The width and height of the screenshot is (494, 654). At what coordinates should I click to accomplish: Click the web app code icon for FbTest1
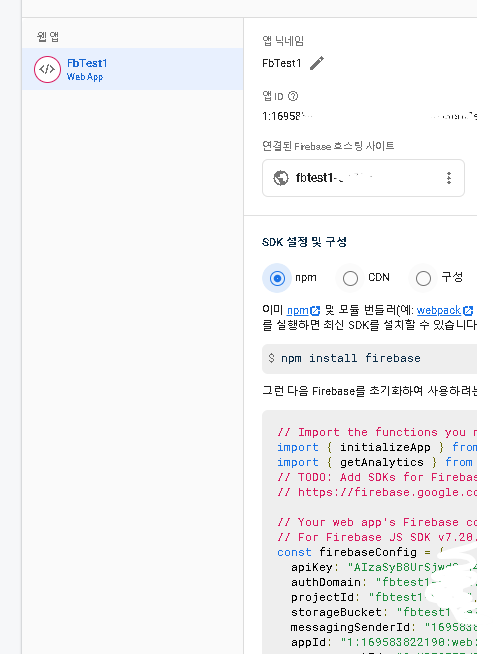(x=47, y=69)
